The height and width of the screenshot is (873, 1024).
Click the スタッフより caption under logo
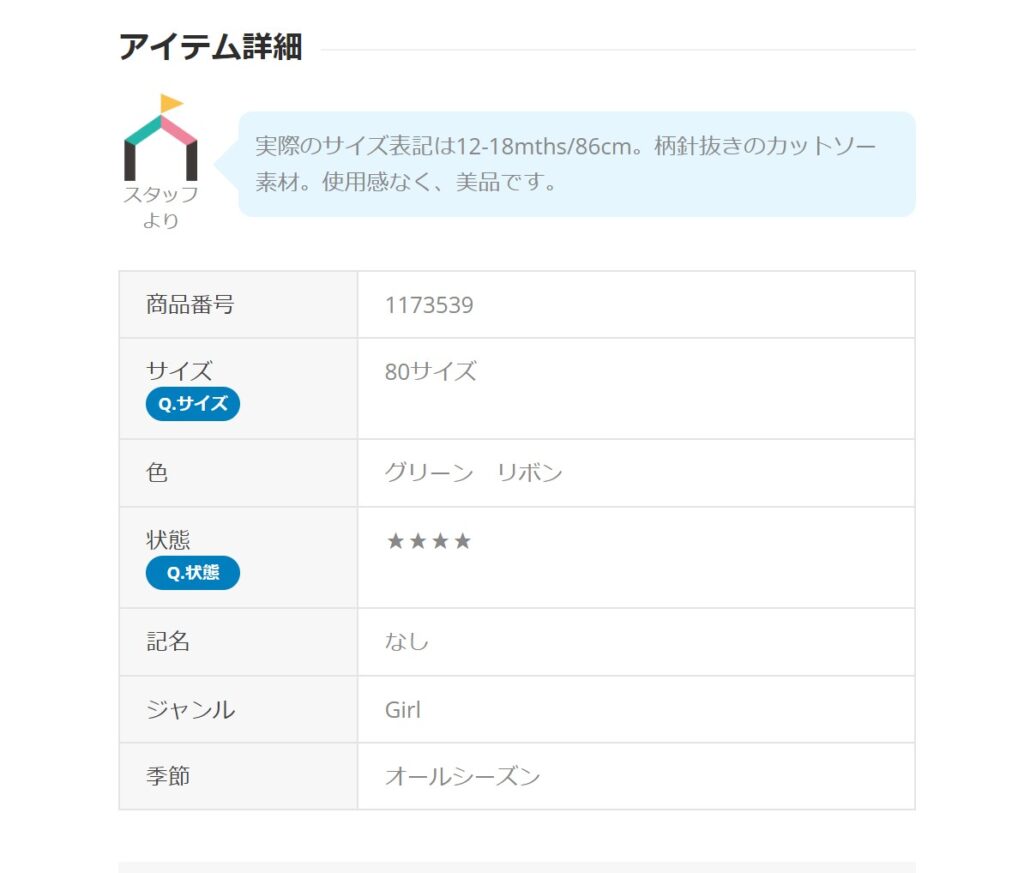(x=161, y=207)
